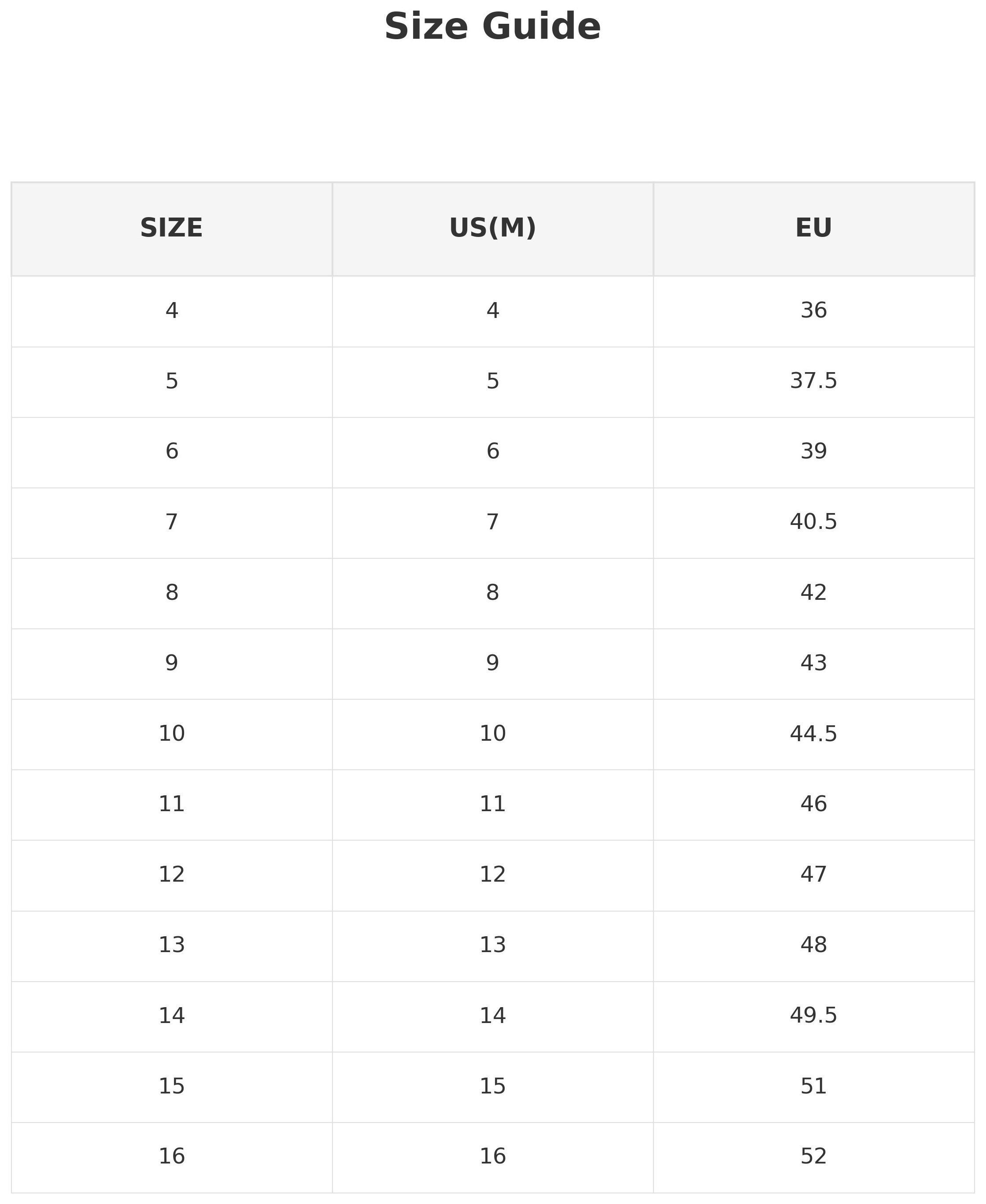Select US(M) cell showing 16

click(492, 1156)
